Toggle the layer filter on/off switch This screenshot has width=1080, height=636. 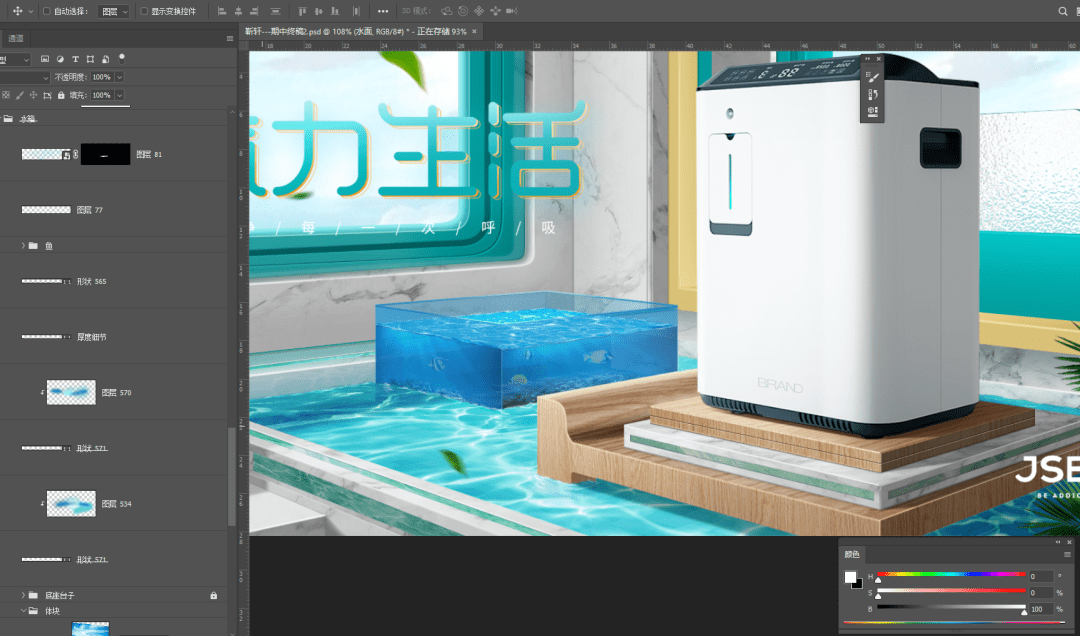(x=122, y=57)
